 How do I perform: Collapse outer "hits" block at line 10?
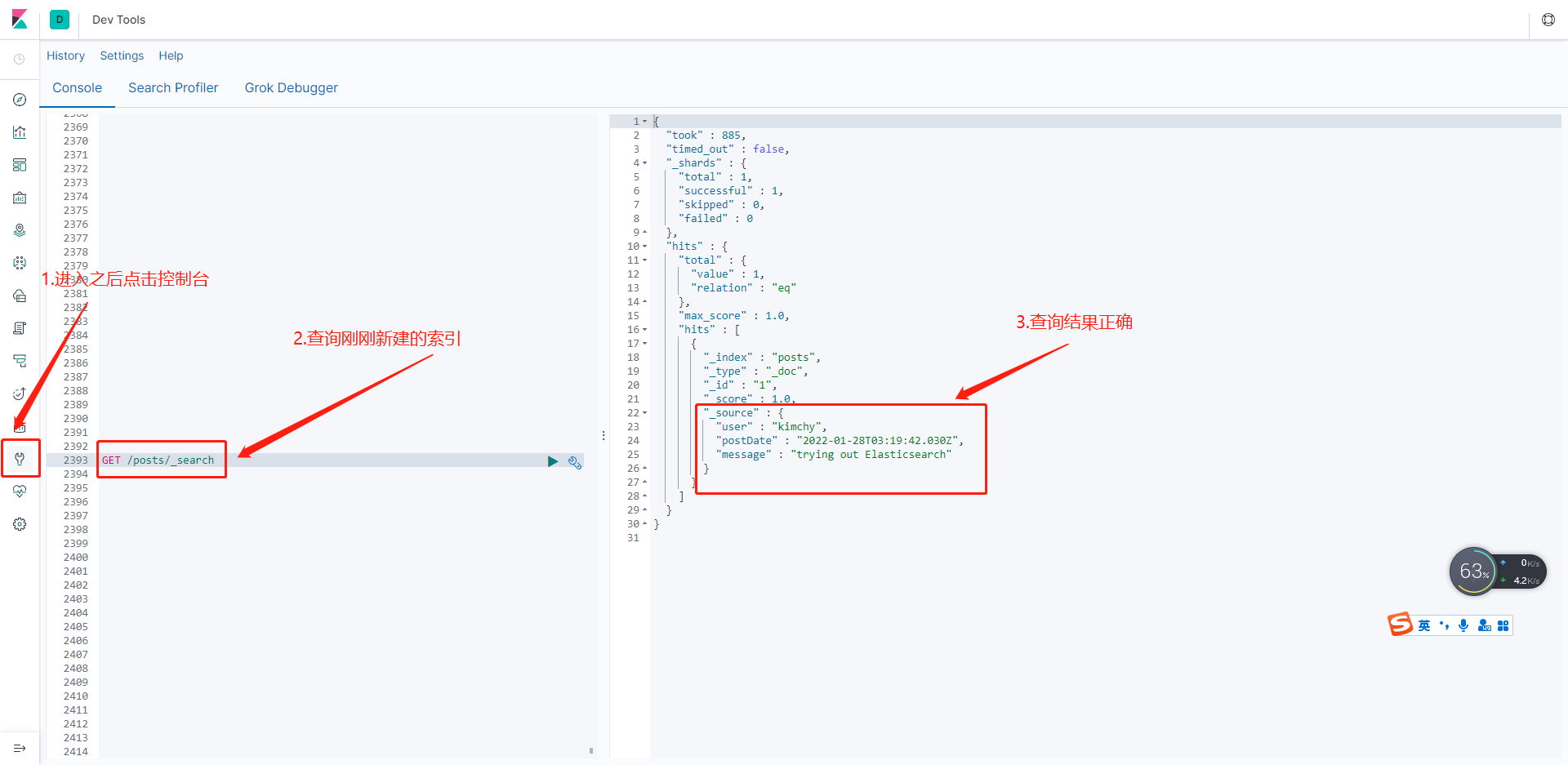[x=644, y=246]
